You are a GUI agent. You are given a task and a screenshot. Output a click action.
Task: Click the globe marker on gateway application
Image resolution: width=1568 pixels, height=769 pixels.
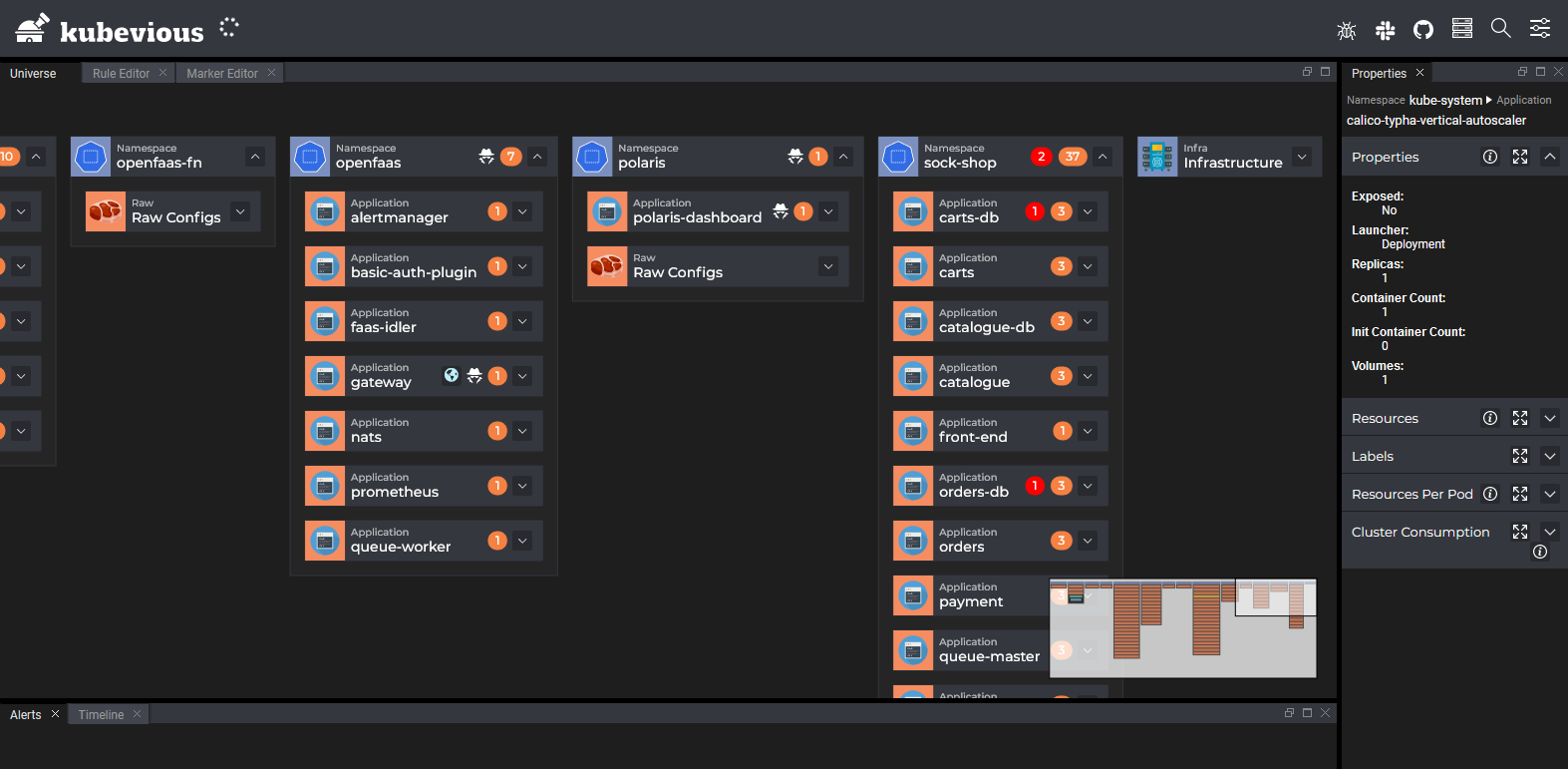[452, 376]
